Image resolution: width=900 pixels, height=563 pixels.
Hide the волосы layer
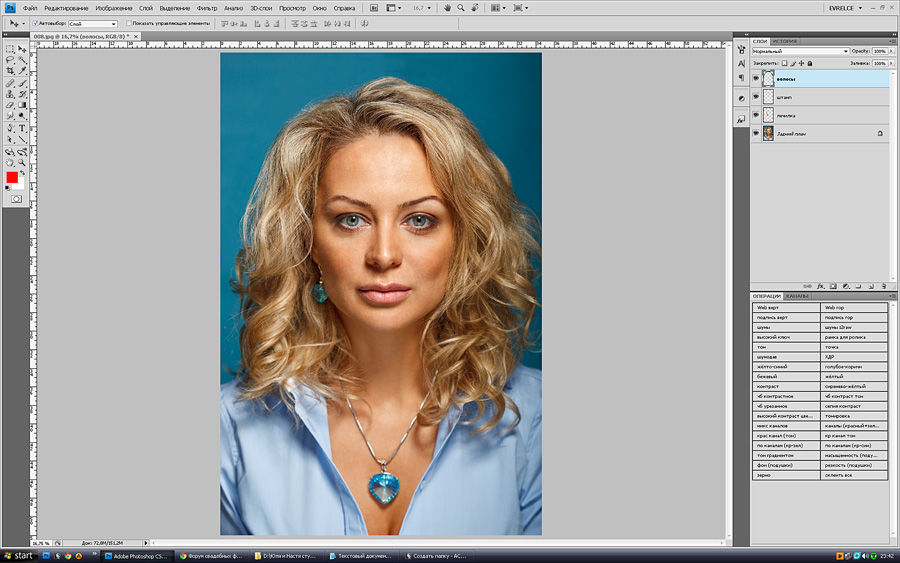tap(755, 78)
